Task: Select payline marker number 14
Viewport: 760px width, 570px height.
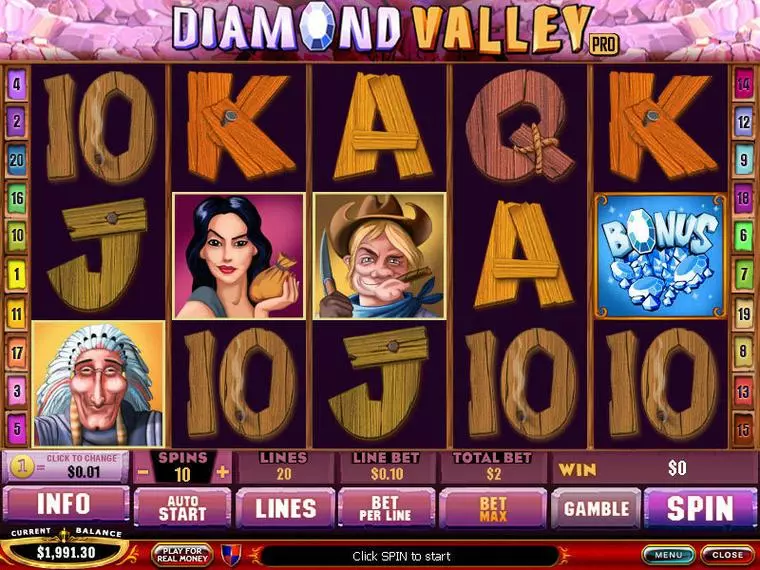Action: point(743,84)
